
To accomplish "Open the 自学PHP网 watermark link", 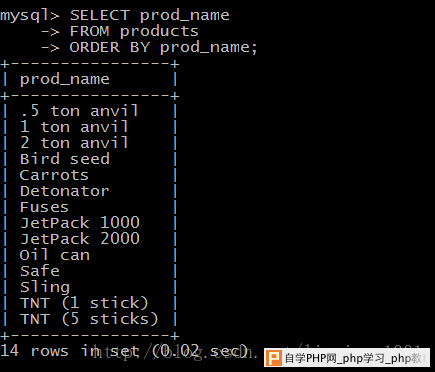I will 347,358.
